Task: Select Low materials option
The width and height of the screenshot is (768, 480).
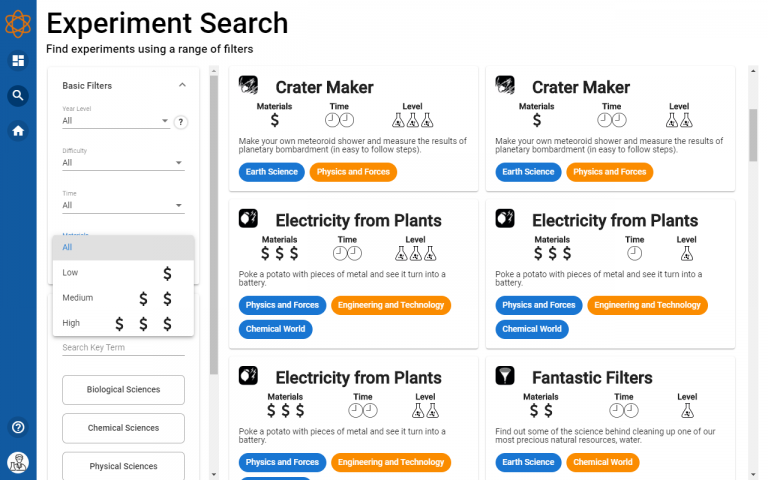Action: [123, 273]
